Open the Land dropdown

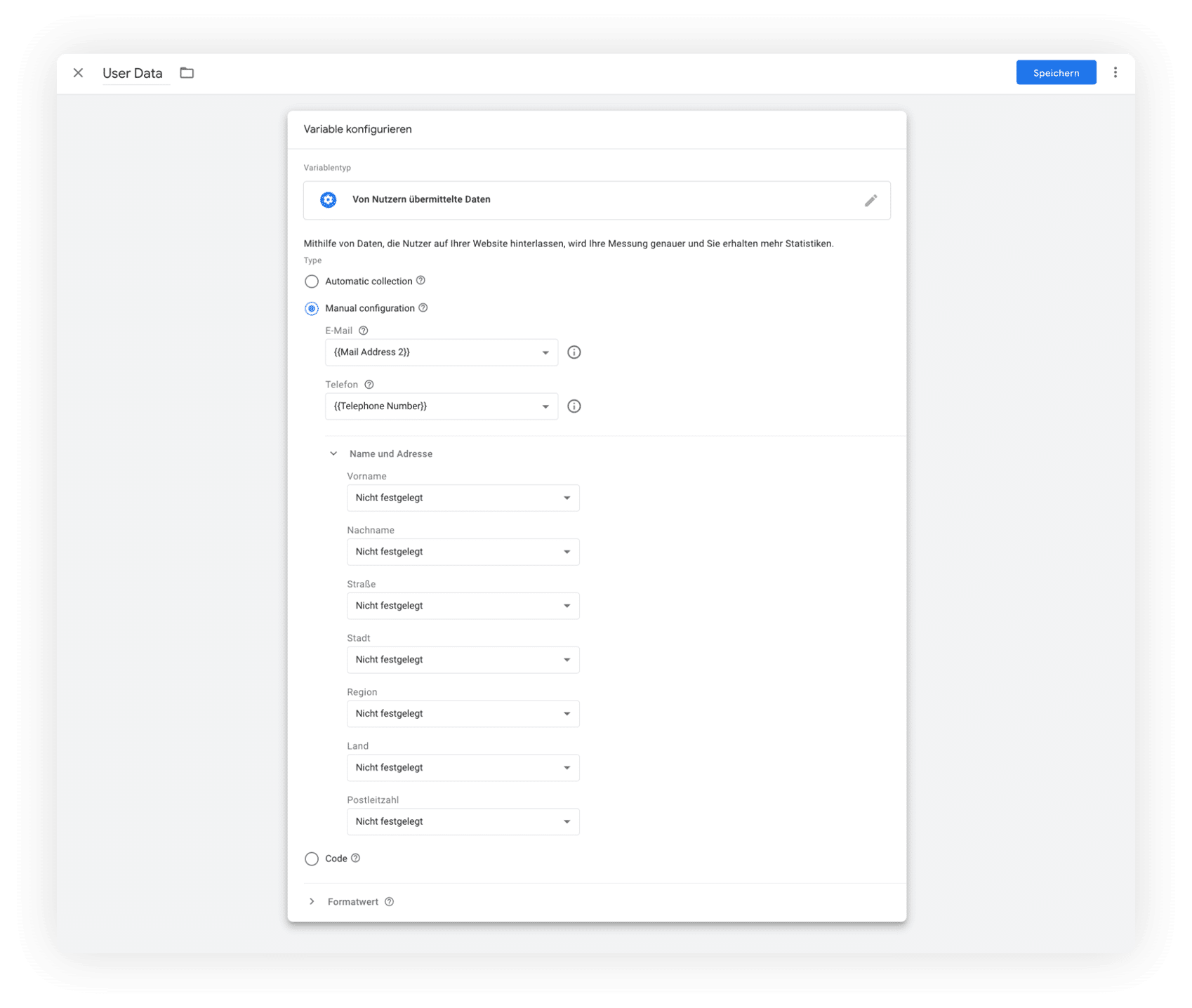click(463, 768)
